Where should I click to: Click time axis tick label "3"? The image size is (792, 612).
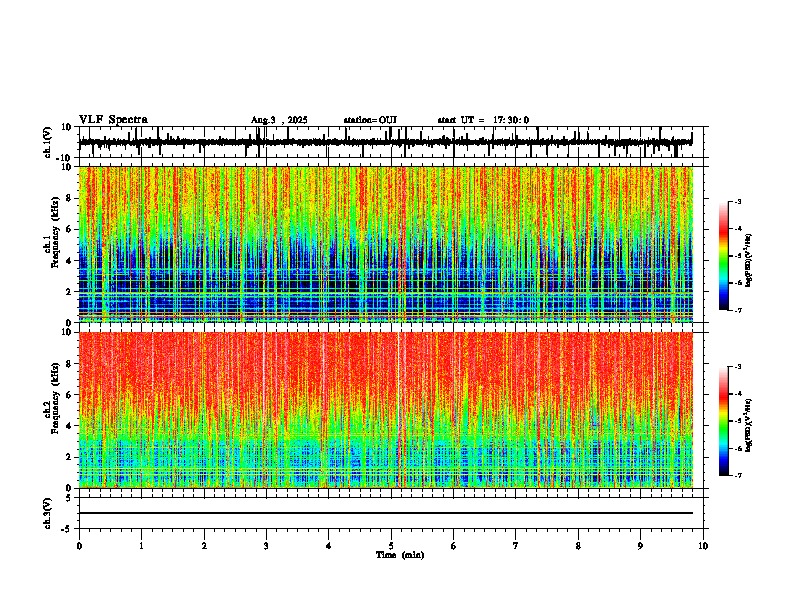[x=266, y=546]
